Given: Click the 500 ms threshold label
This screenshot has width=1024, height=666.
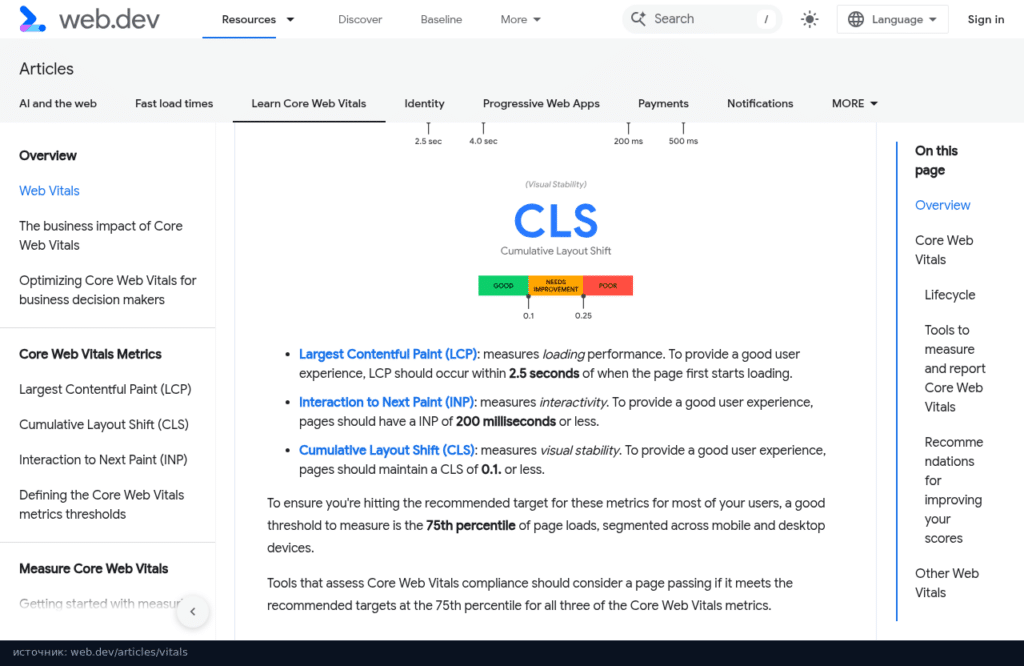Looking at the screenshot, I should coord(683,141).
